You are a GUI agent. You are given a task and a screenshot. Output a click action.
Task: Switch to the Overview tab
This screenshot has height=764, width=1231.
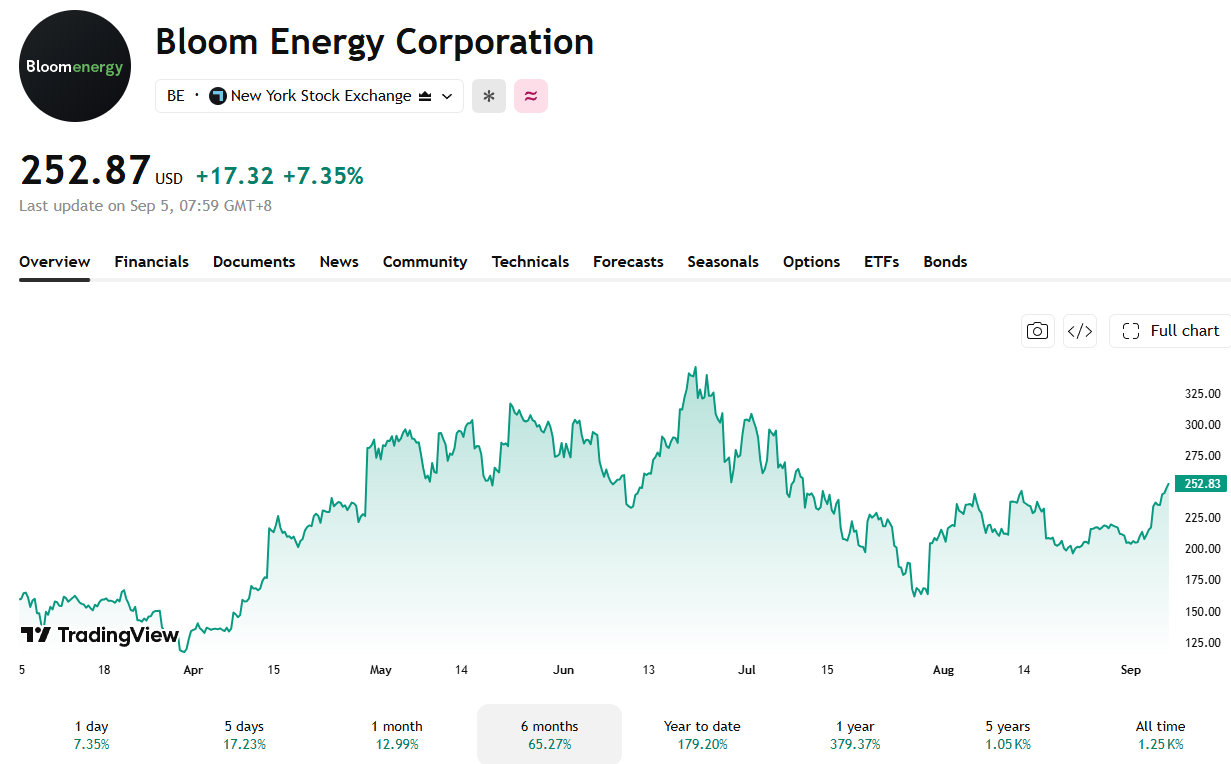(x=55, y=262)
